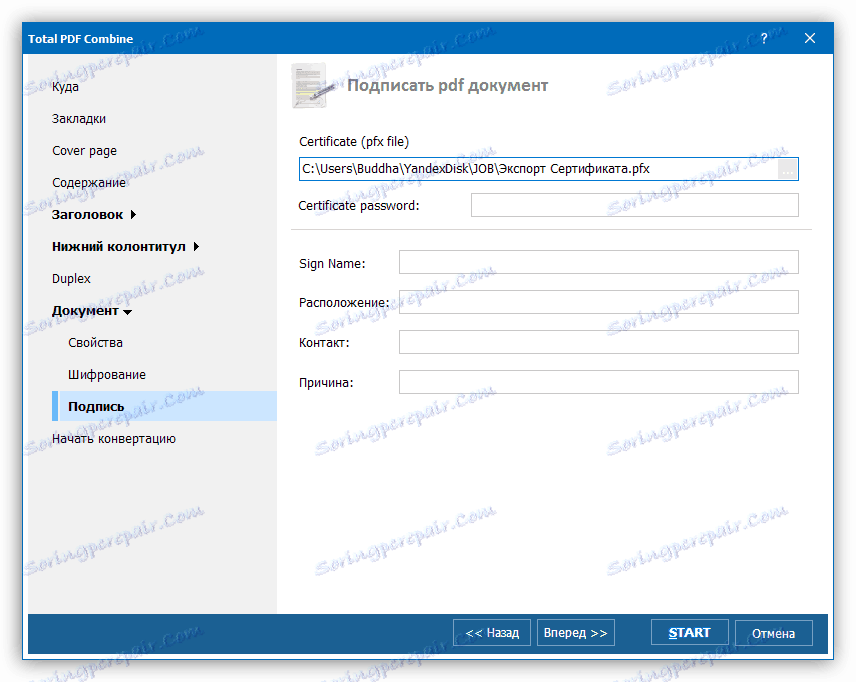Click the Вперед >> button

(575, 632)
